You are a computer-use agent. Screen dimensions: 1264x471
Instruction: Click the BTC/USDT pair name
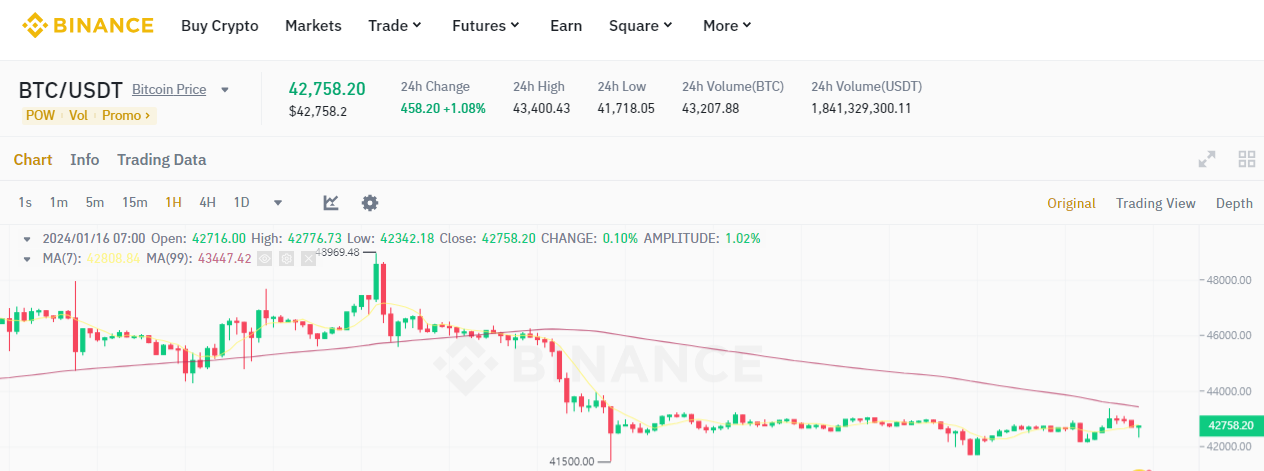70,90
